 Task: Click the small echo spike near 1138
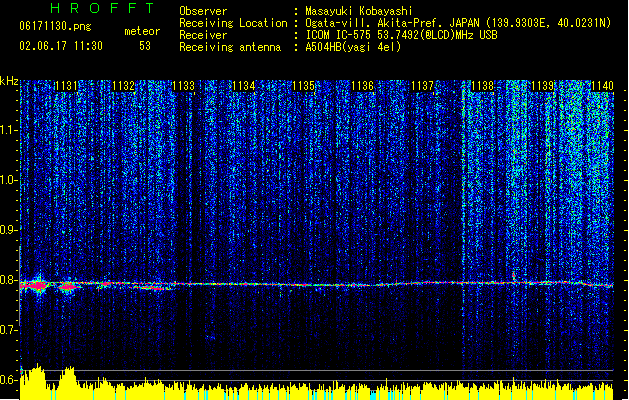click(514, 277)
